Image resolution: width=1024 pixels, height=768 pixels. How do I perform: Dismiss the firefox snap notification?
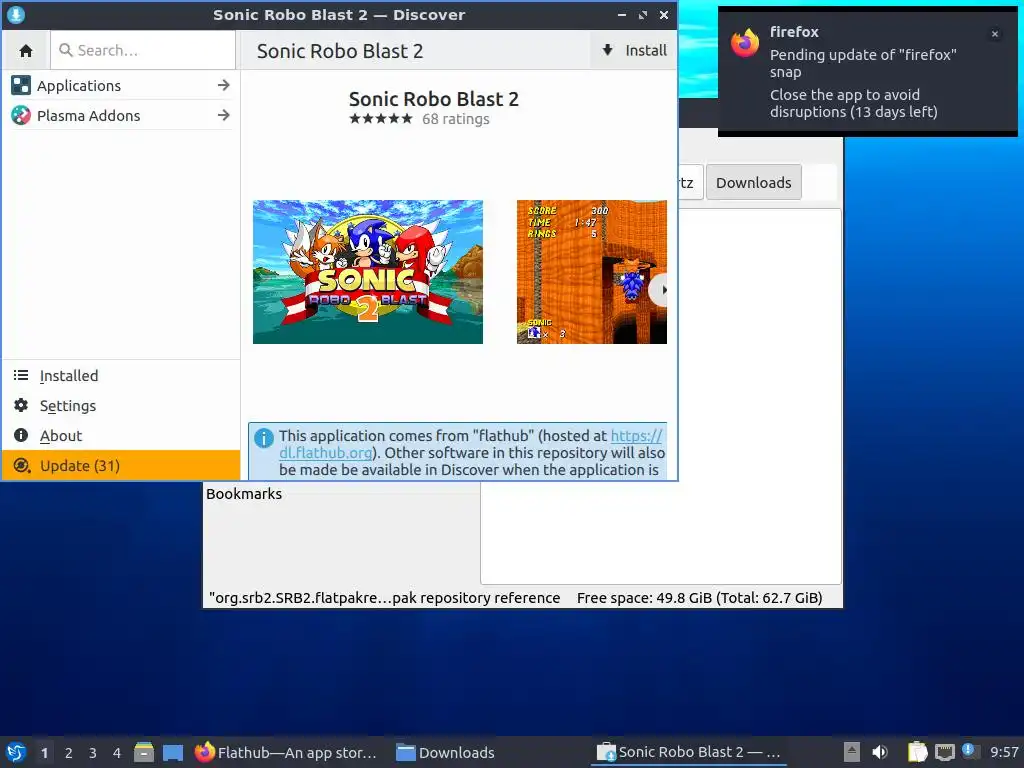995,34
